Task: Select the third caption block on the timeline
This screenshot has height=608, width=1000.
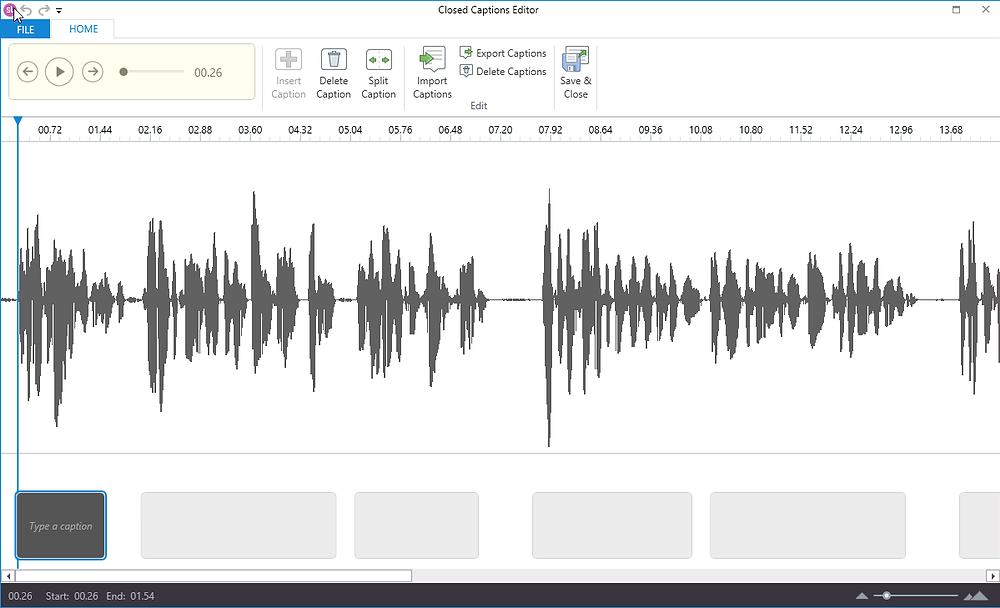Action: point(416,526)
